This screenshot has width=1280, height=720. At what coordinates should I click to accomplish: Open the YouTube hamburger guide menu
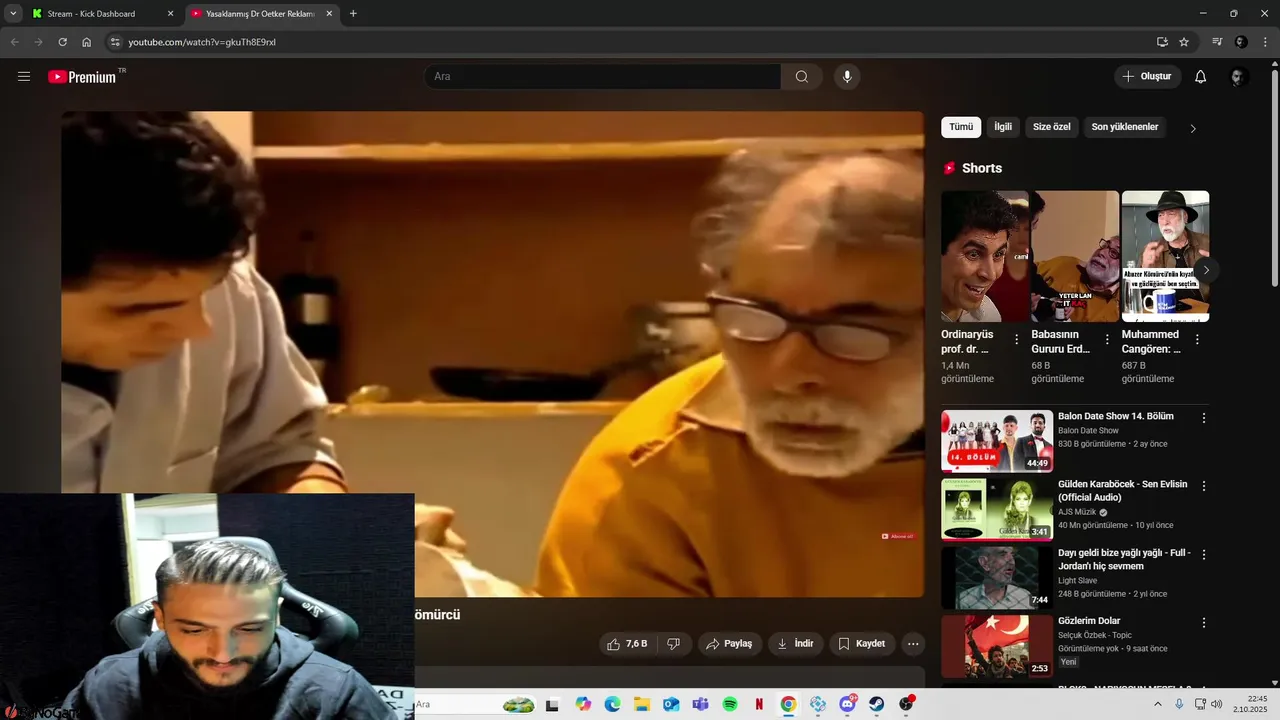(24, 76)
